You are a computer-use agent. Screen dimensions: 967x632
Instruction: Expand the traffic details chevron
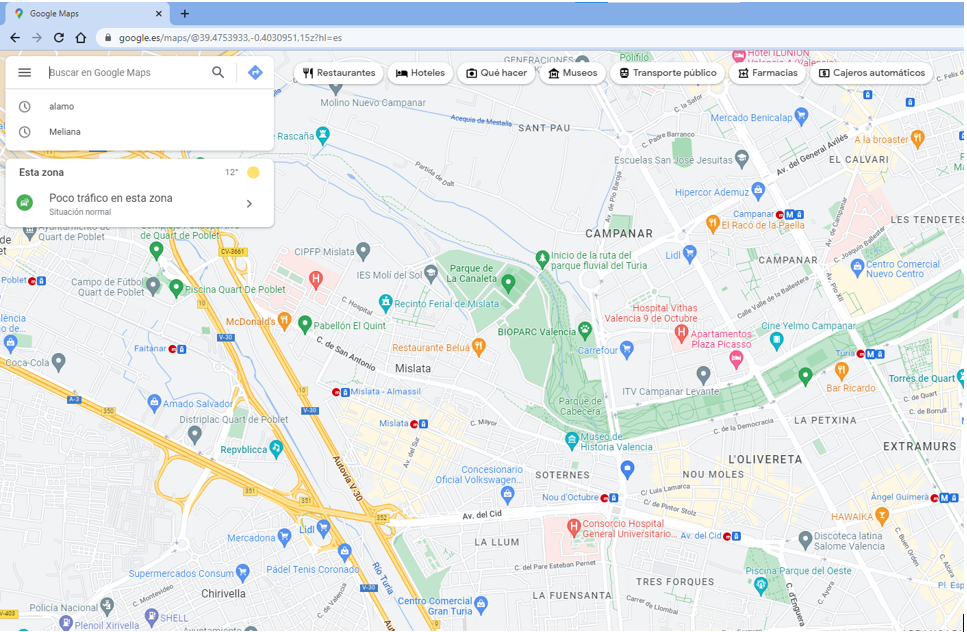click(249, 204)
